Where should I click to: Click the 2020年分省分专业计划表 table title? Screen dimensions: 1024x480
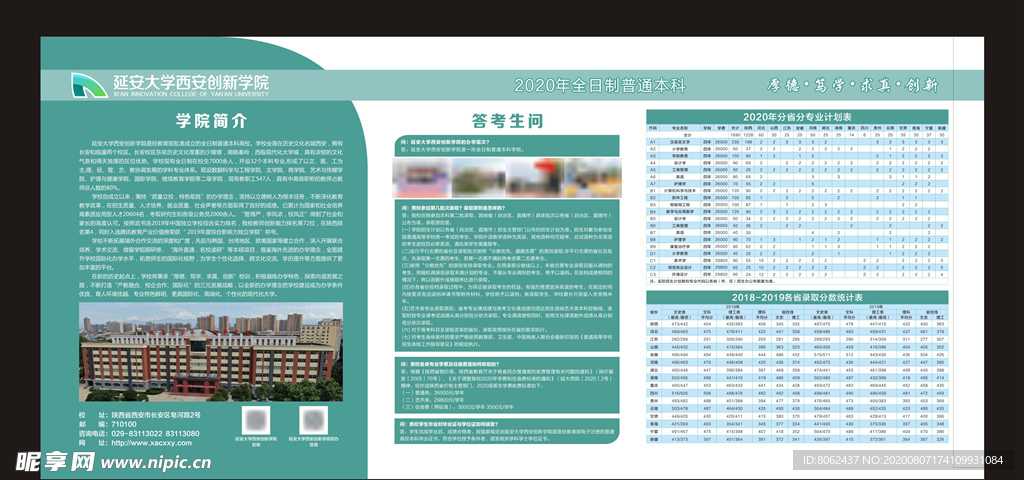[797, 116]
